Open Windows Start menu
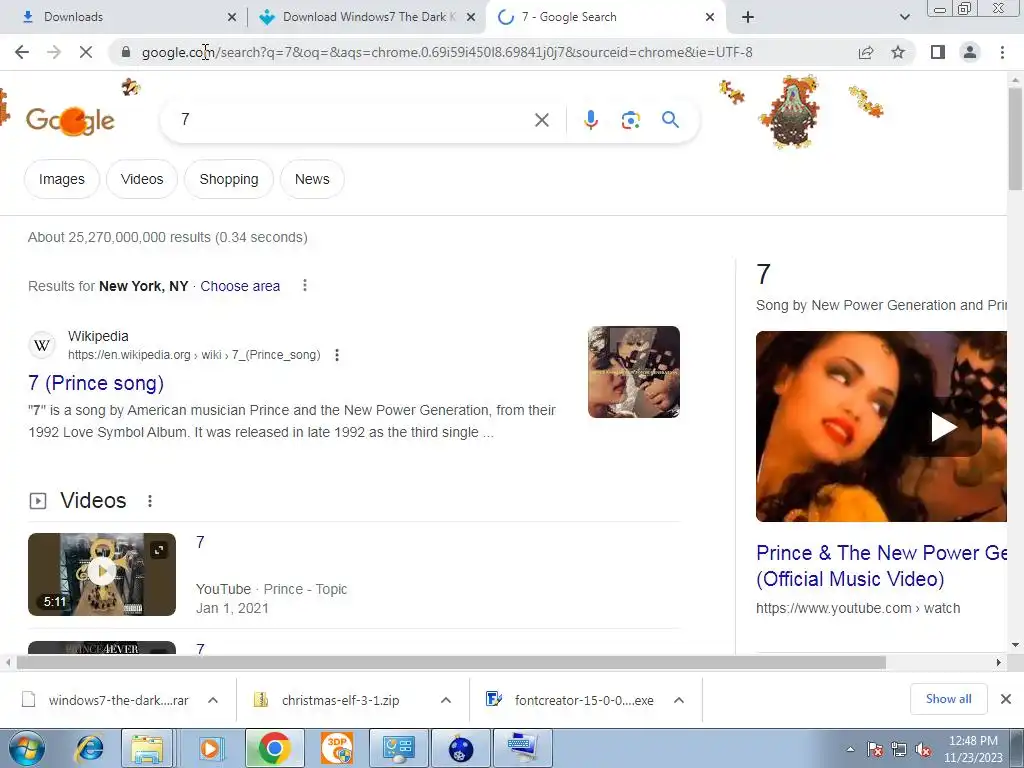The height and width of the screenshot is (768, 1024). click(x=27, y=748)
